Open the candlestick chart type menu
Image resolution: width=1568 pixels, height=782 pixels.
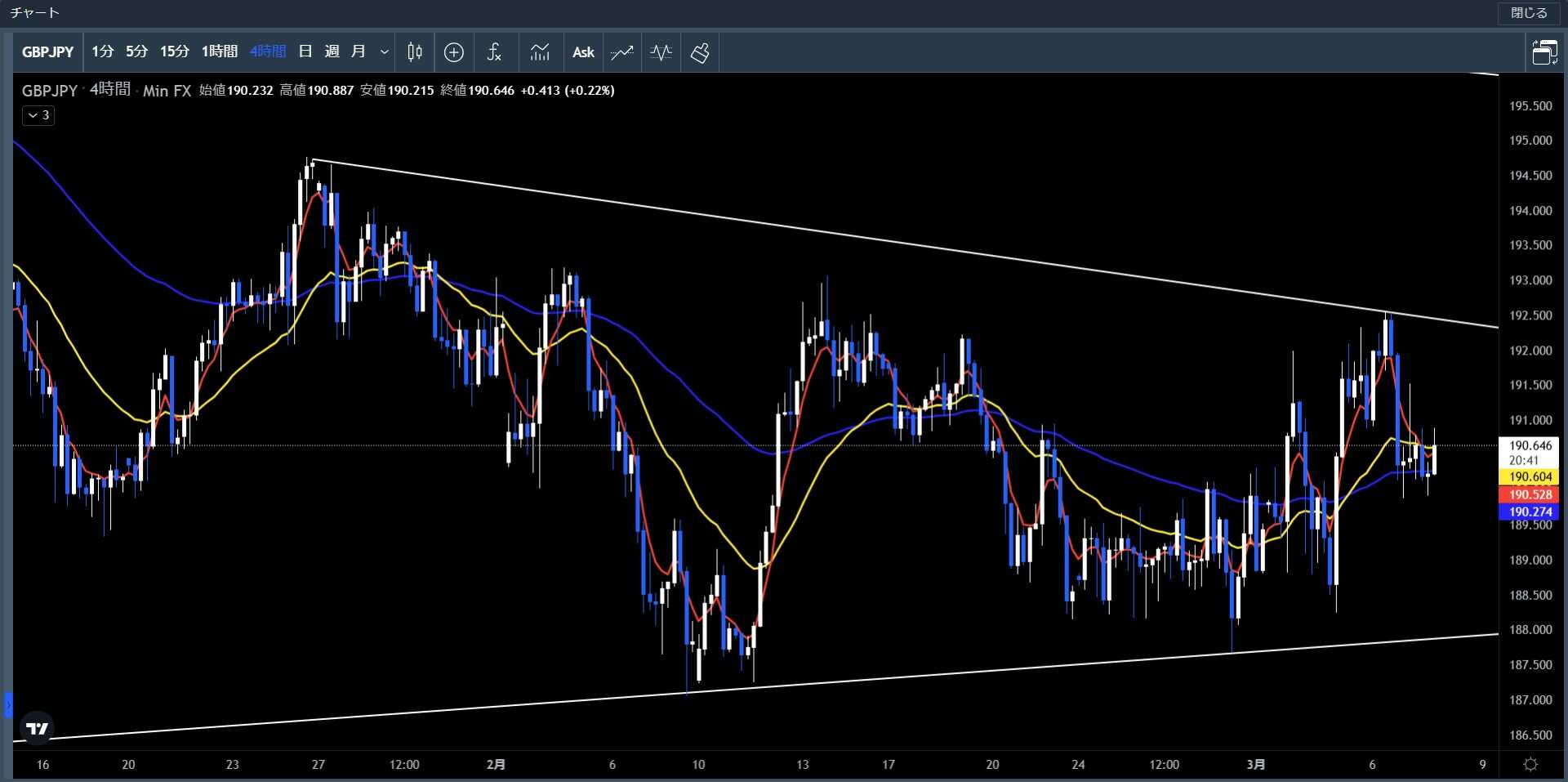415,52
